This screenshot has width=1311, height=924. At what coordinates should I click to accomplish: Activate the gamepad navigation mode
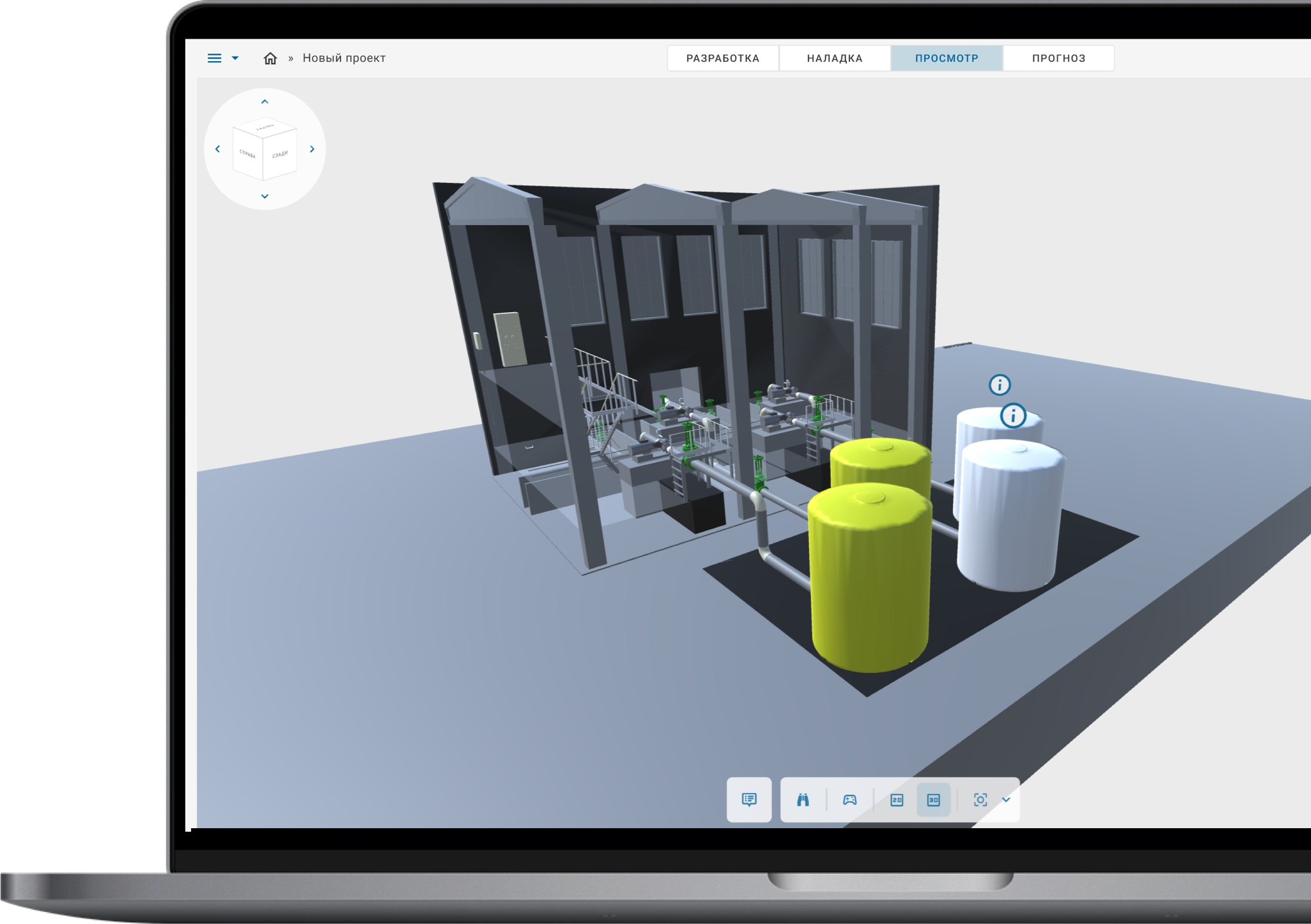[849, 799]
